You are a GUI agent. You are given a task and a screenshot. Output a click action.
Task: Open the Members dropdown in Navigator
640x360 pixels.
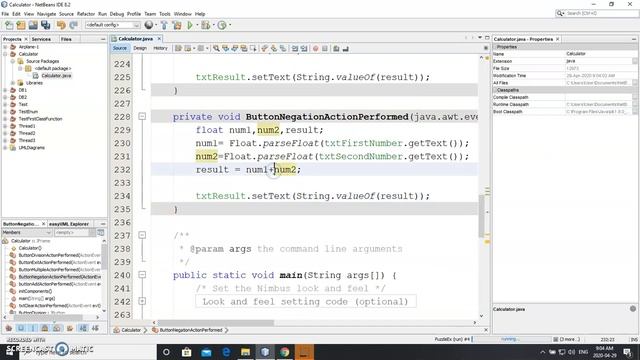pyautogui.click(x=27, y=233)
